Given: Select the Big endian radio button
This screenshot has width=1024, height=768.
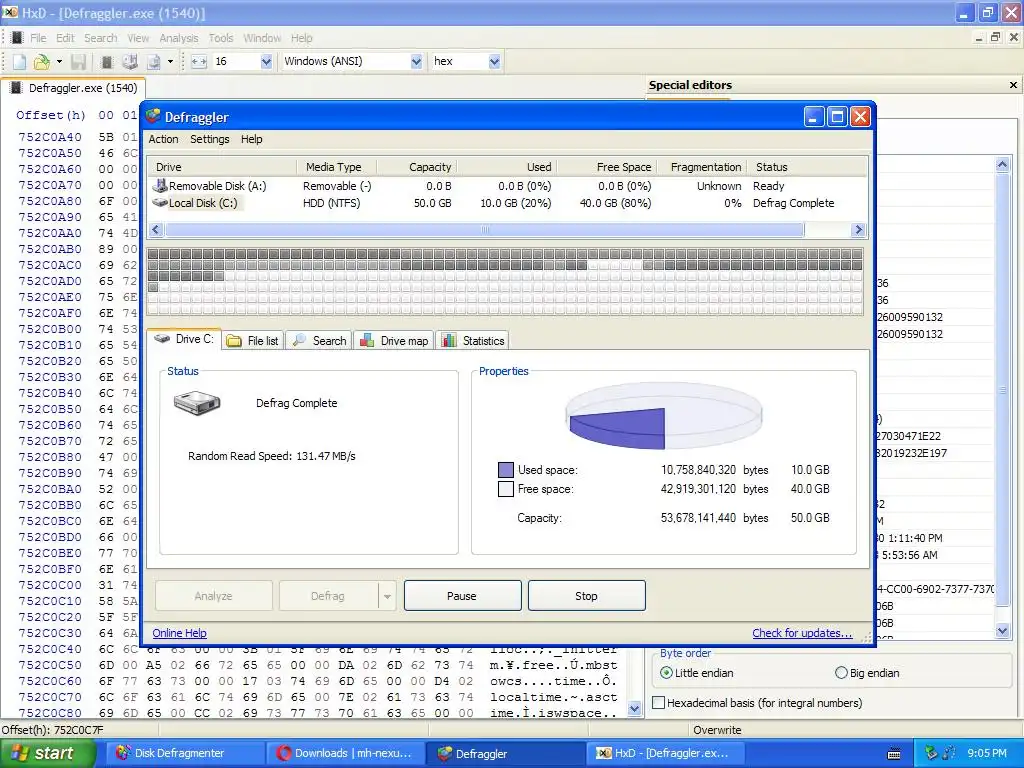Looking at the screenshot, I should tap(841, 673).
